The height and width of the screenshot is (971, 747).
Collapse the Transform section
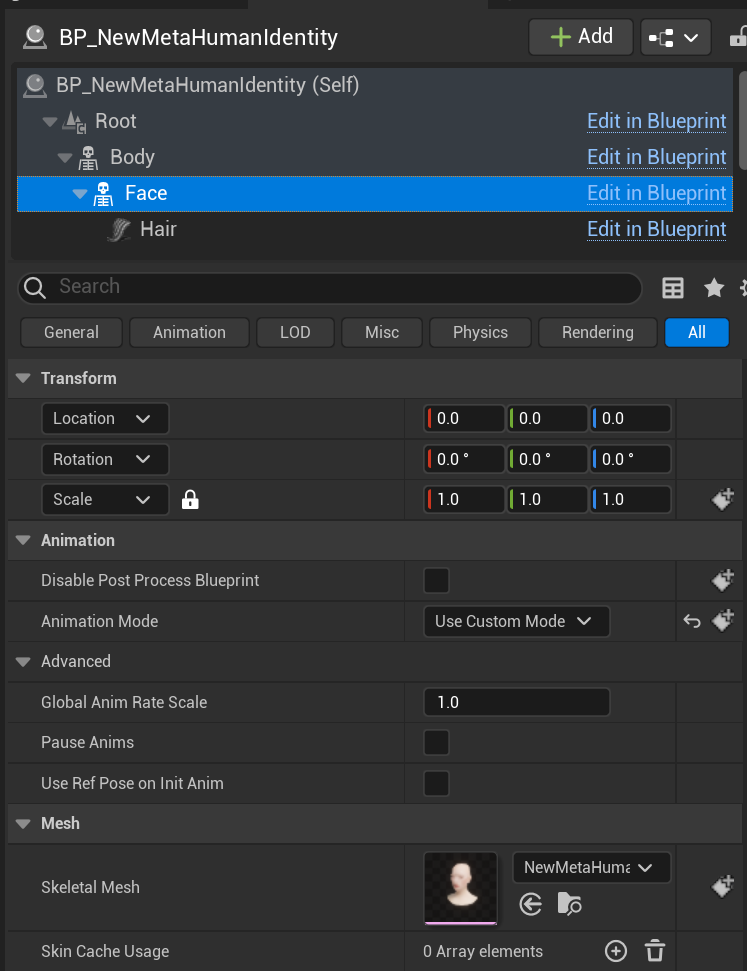(24, 378)
